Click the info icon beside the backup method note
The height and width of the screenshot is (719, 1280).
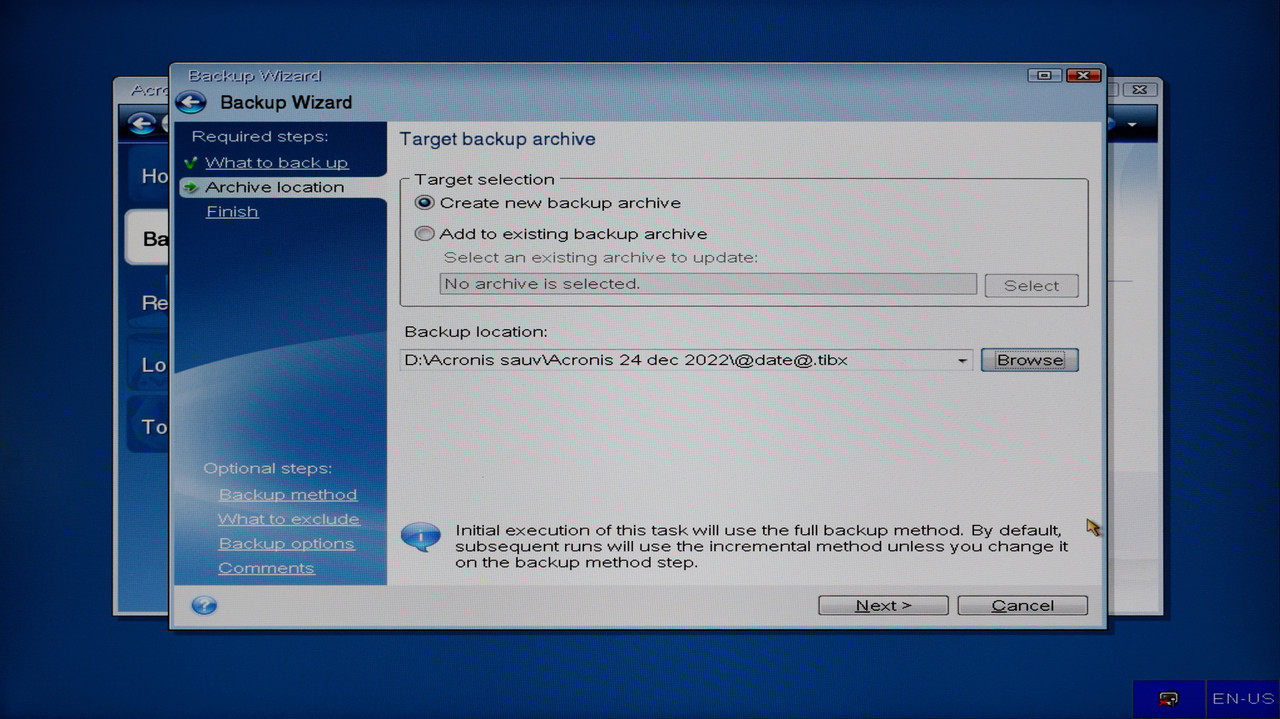point(420,537)
